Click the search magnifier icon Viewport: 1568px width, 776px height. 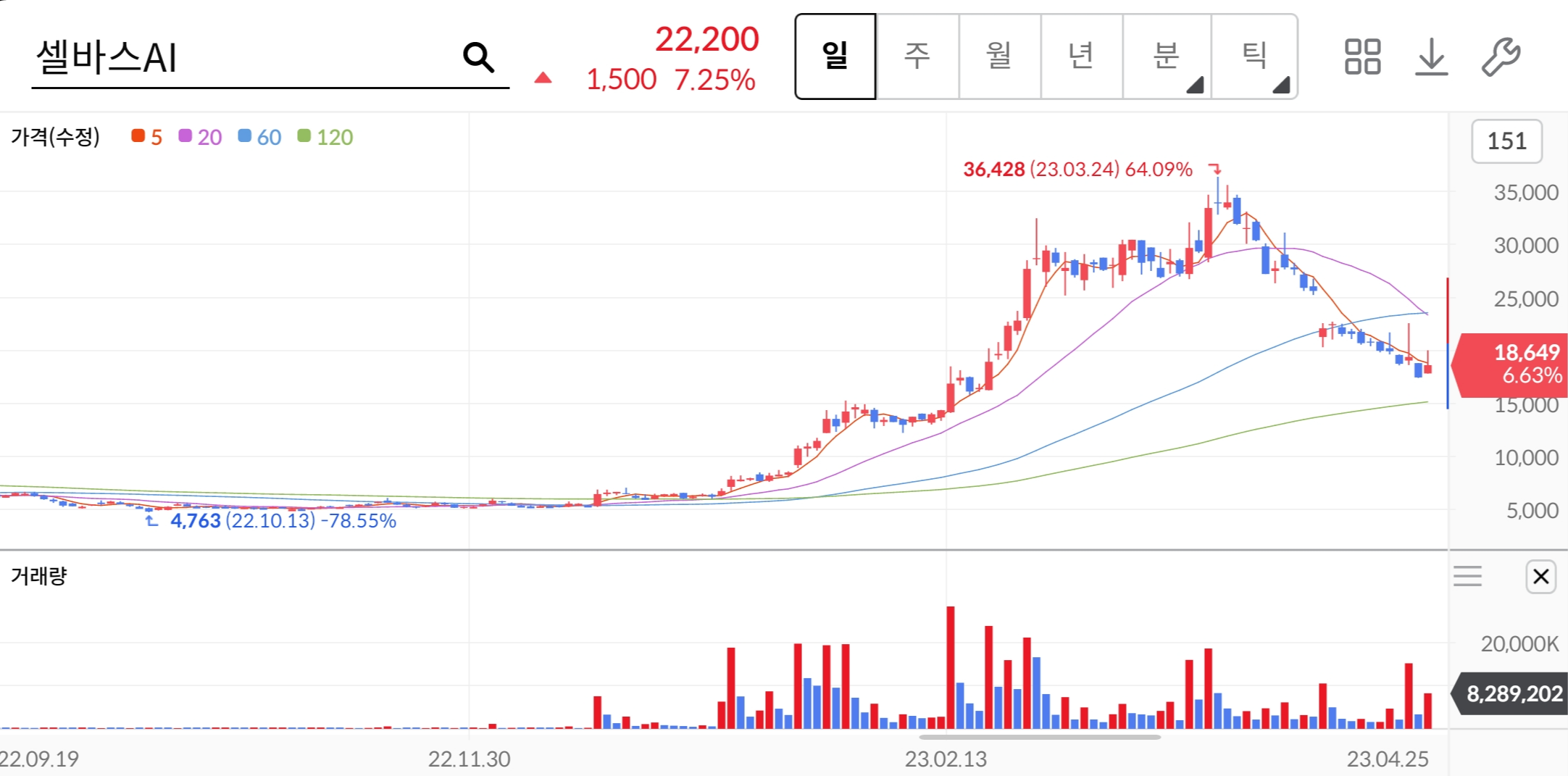click(478, 57)
